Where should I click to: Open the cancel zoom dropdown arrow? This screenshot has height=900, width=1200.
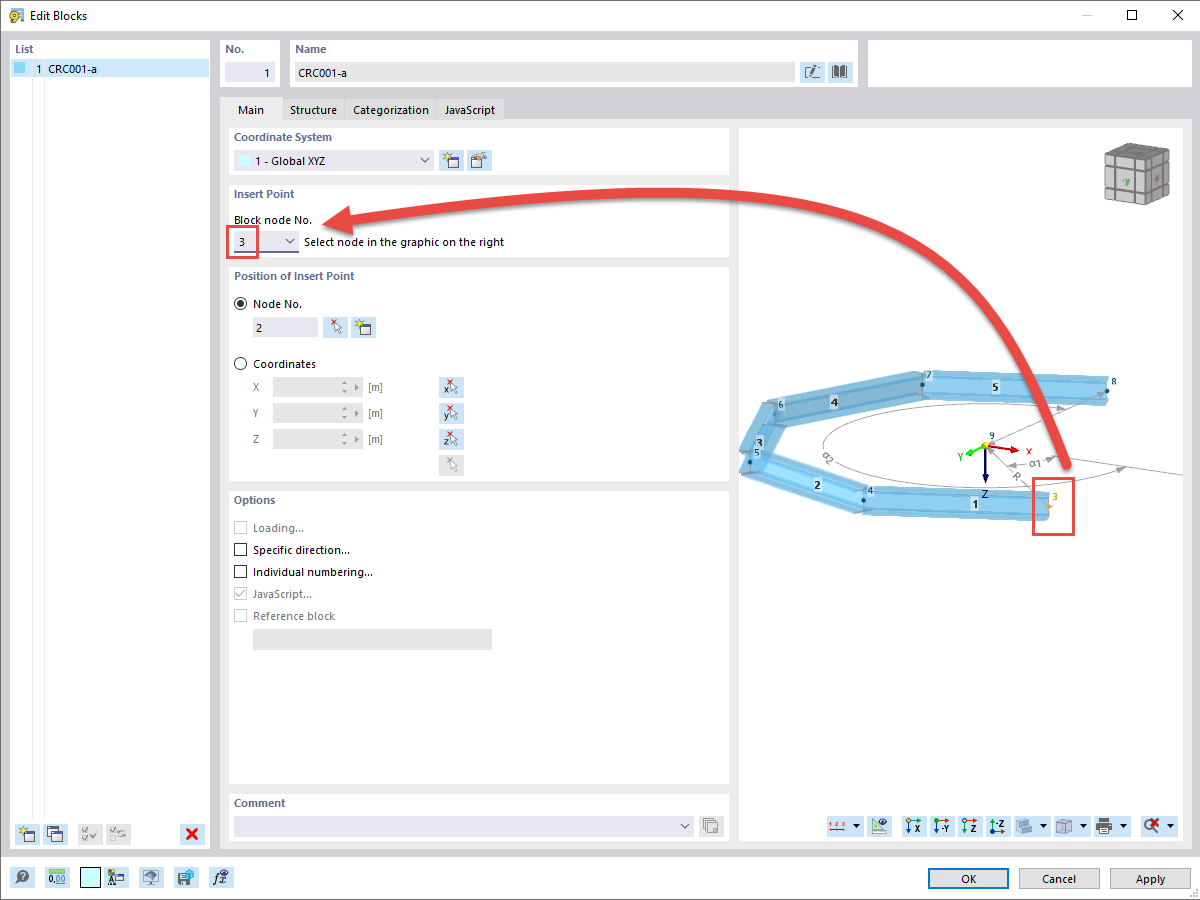tap(1170, 826)
